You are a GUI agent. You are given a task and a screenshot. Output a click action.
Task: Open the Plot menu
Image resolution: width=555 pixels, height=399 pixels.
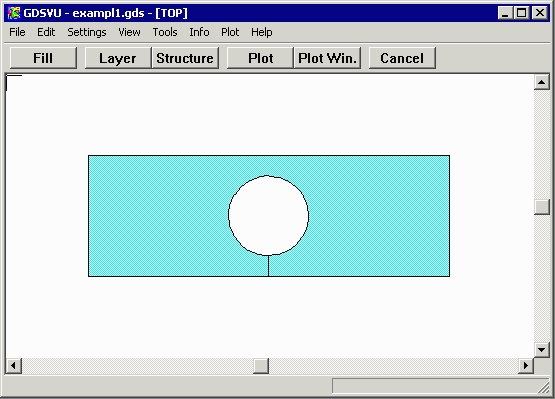pyautogui.click(x=230, y=32)
